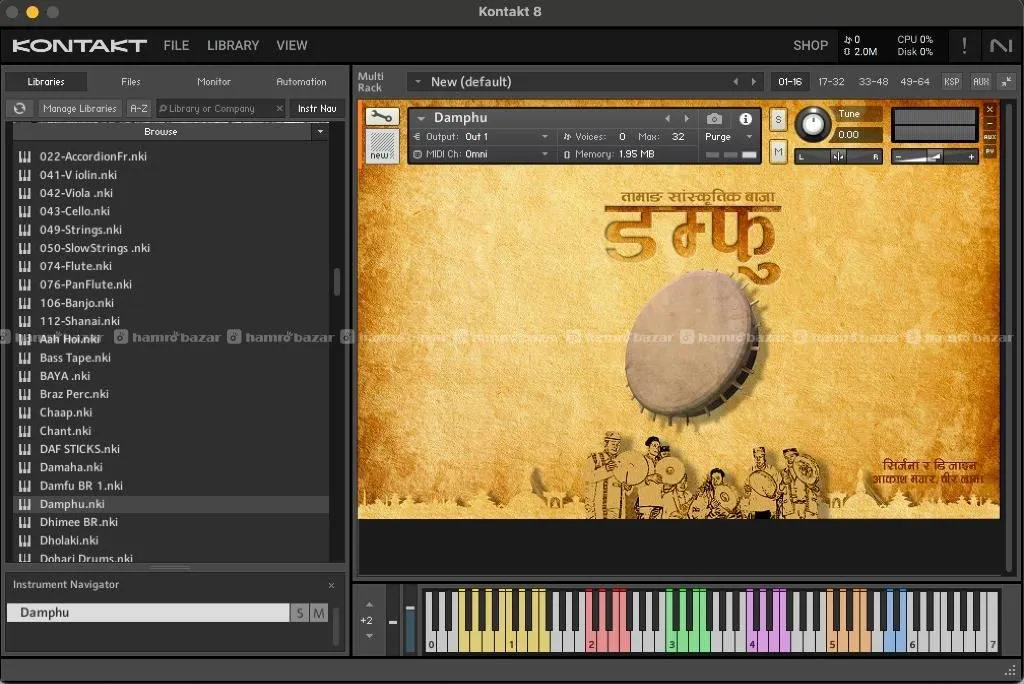
Task: Click the Library or Company search field
Action: [x=220, y=108]
